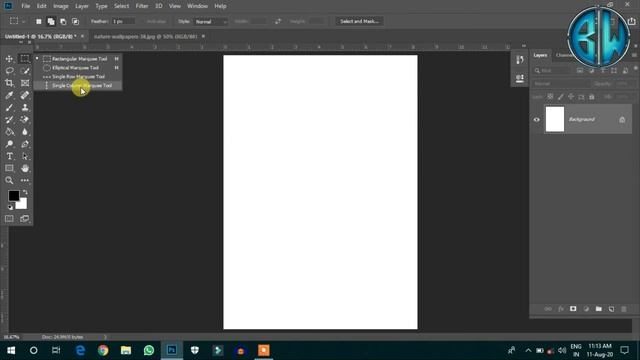Click the Select and Mask button

pos(359,21)
